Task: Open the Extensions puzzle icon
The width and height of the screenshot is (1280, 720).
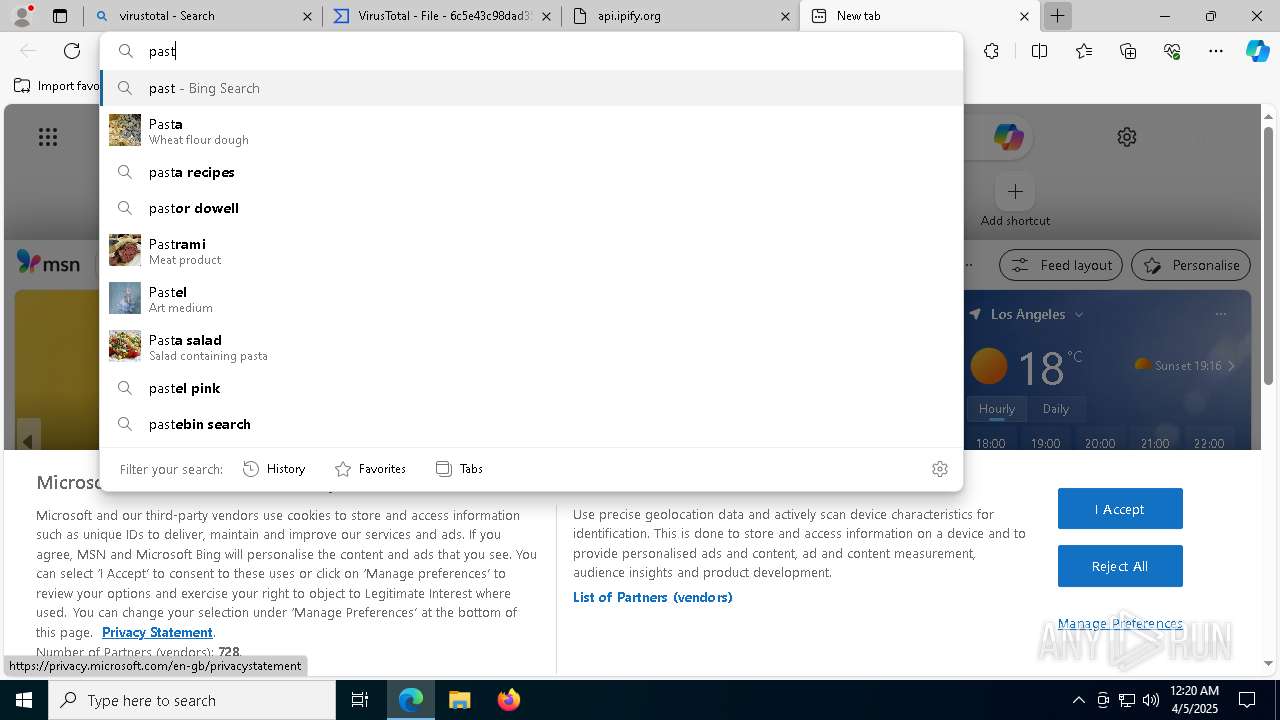Action: tap(991, 51)
